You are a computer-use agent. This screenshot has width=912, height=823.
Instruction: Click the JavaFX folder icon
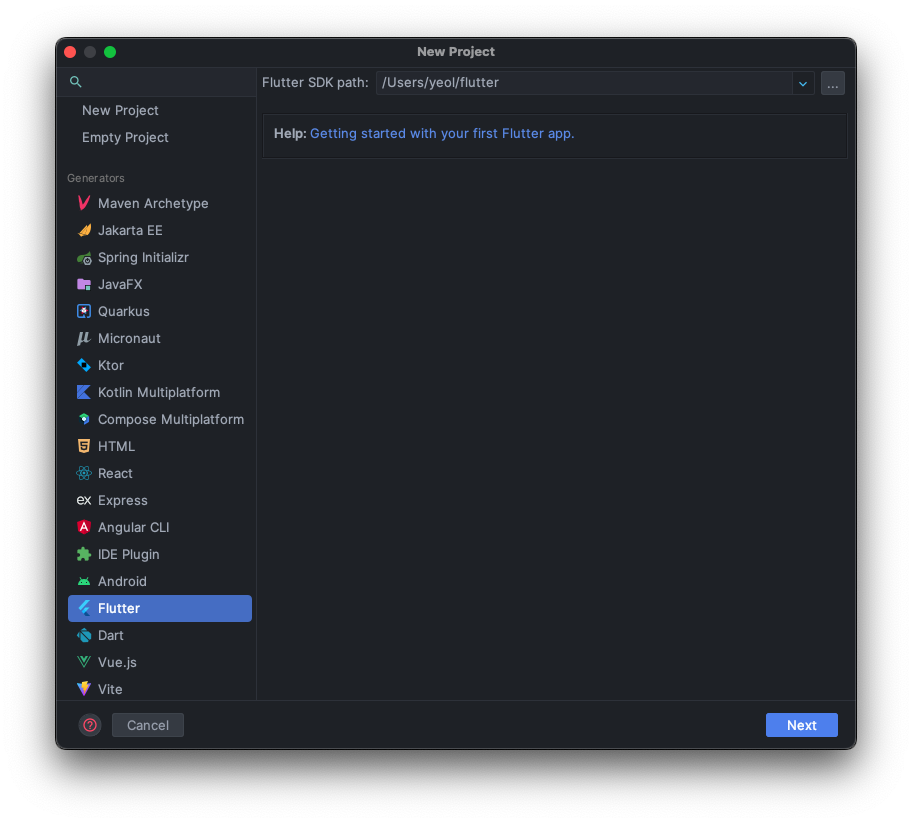[x=84, y=284]
